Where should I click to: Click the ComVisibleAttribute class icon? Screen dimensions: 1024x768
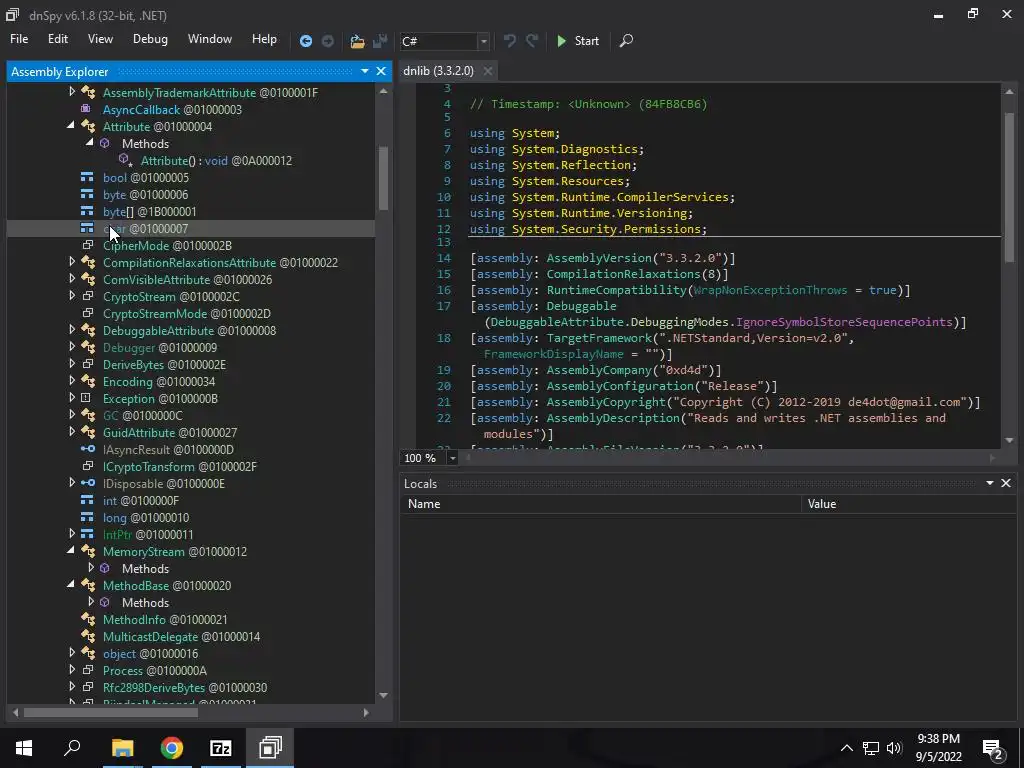tap(88, 280)
